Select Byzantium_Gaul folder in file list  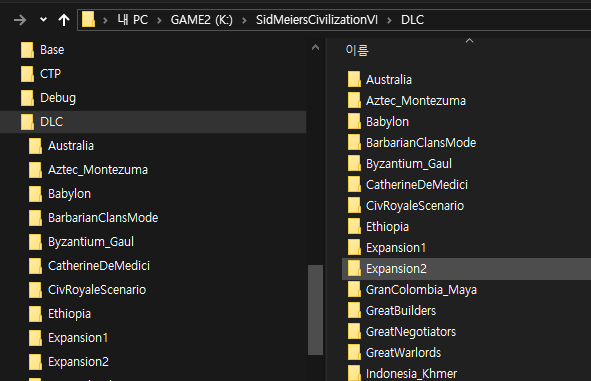click(x=409, y=164)
